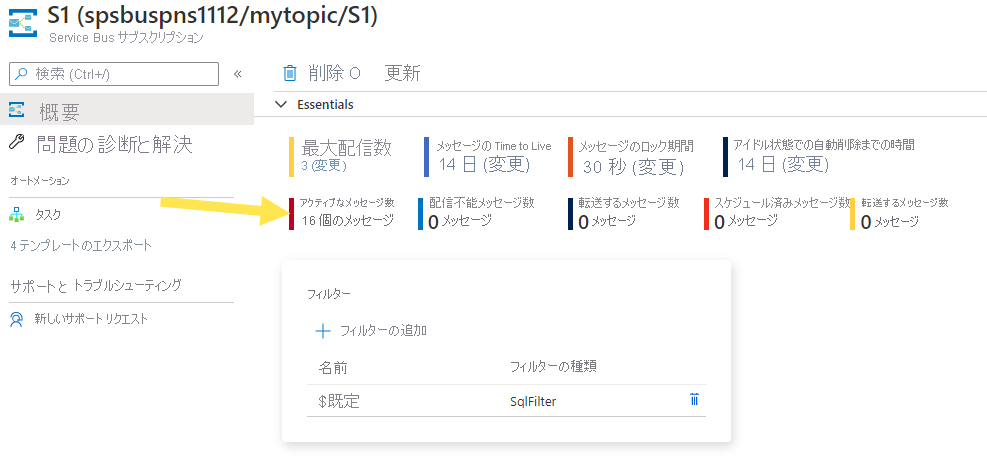The height and width of the screenshot is (469, 987).
Task: Click the 16 個のメッセージ active message count
Action: click(347, 220)
